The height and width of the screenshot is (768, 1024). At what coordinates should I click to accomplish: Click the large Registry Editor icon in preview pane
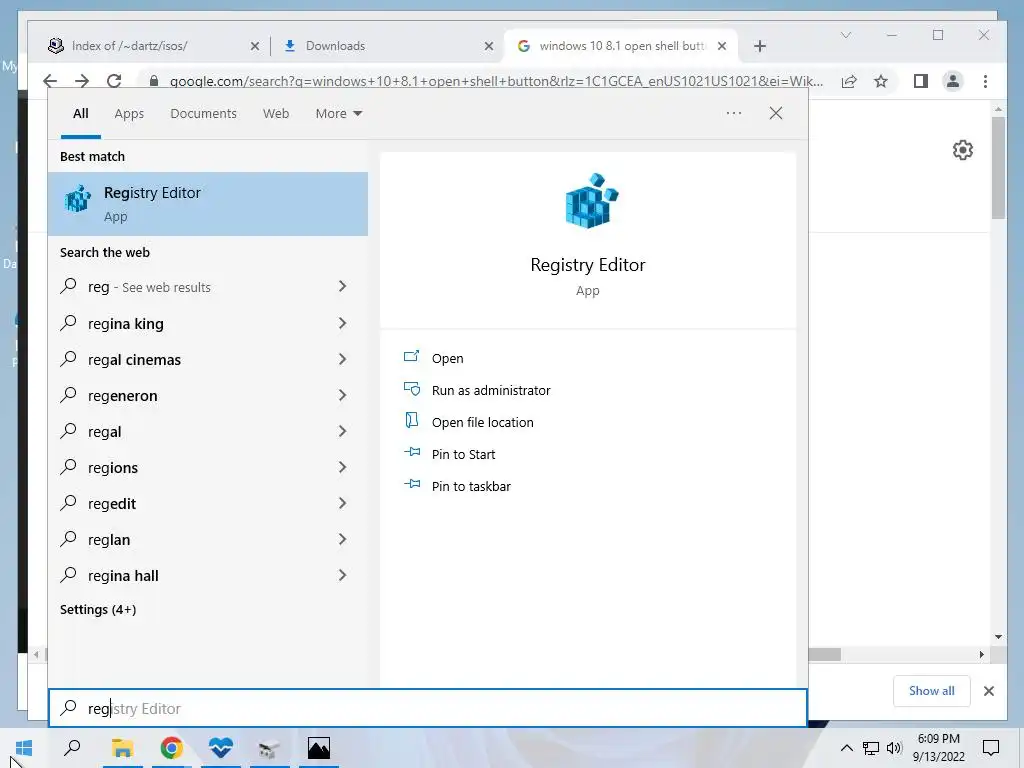591,200
